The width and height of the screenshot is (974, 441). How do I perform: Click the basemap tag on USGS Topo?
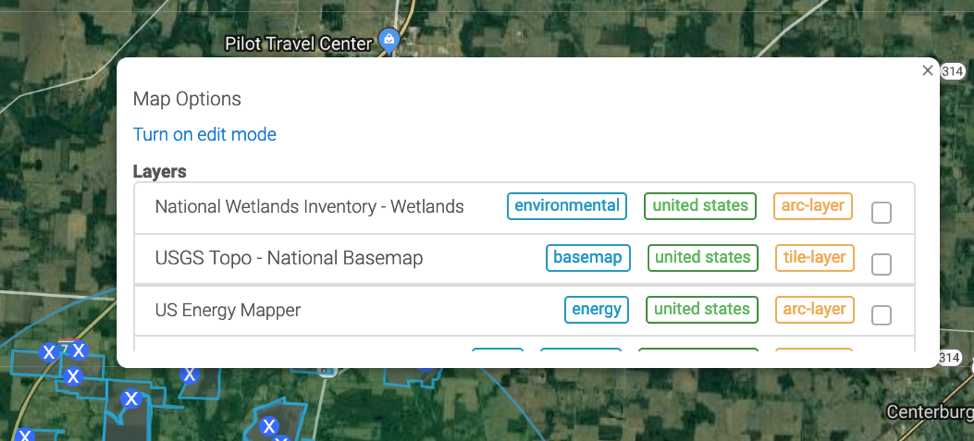point(588,258)
